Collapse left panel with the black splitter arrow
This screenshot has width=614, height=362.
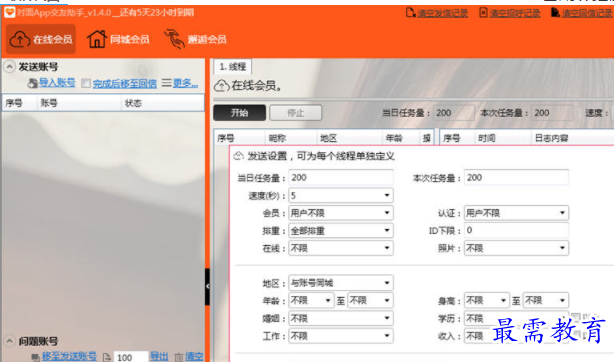208,286
